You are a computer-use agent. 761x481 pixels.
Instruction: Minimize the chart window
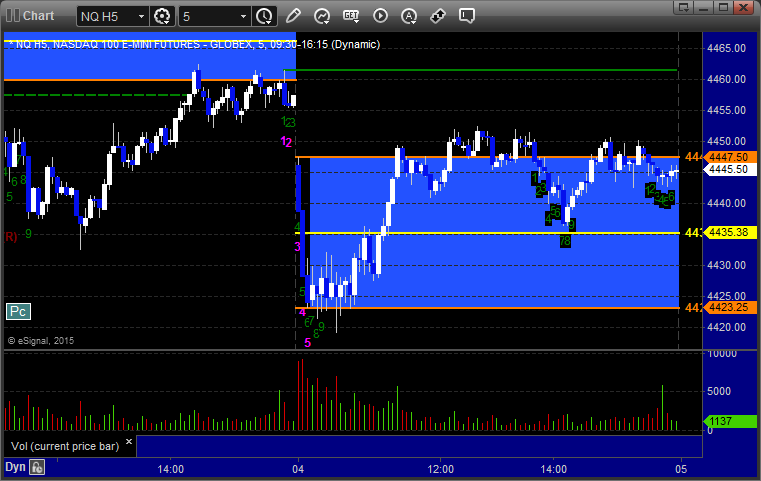tap(704, 7)
